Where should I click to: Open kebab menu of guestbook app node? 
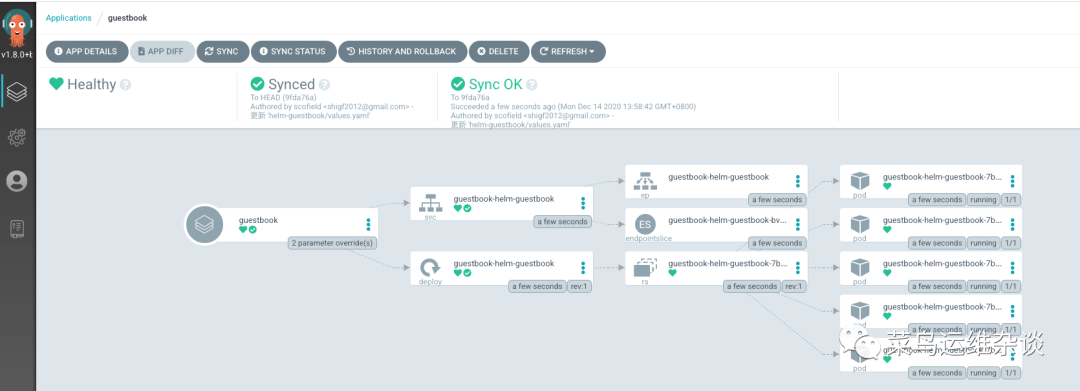pyautogui.click(x=368, y=224)
